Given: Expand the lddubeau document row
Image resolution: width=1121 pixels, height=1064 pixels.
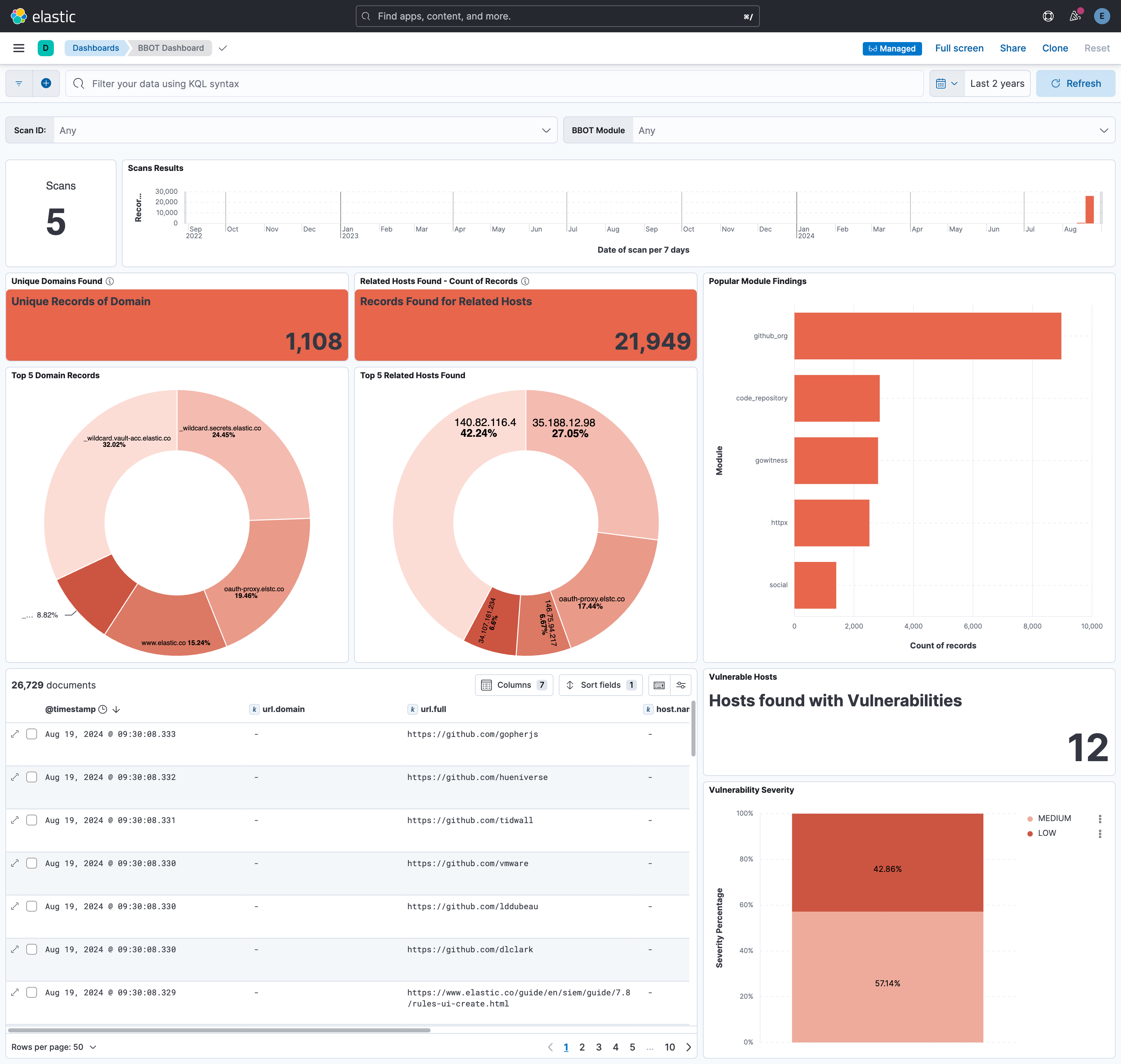Looking at the screenshot, I should pyautogui.click(x=15, y=906).
